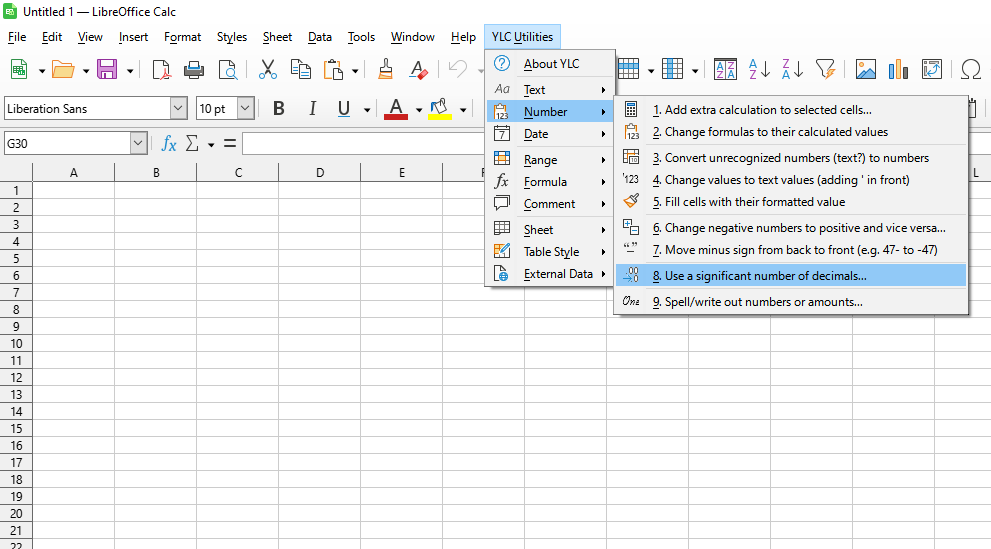Click the Clone Formatting paintbrush icon
Viewport: 991px width, 549px height.
tap(385, 69)
